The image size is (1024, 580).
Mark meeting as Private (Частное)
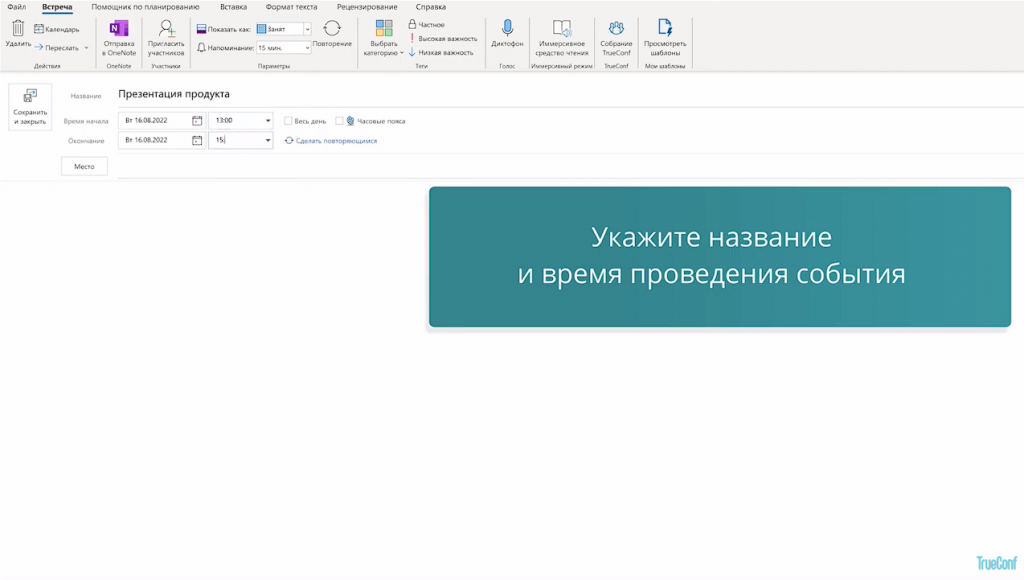tap(426, 24)
